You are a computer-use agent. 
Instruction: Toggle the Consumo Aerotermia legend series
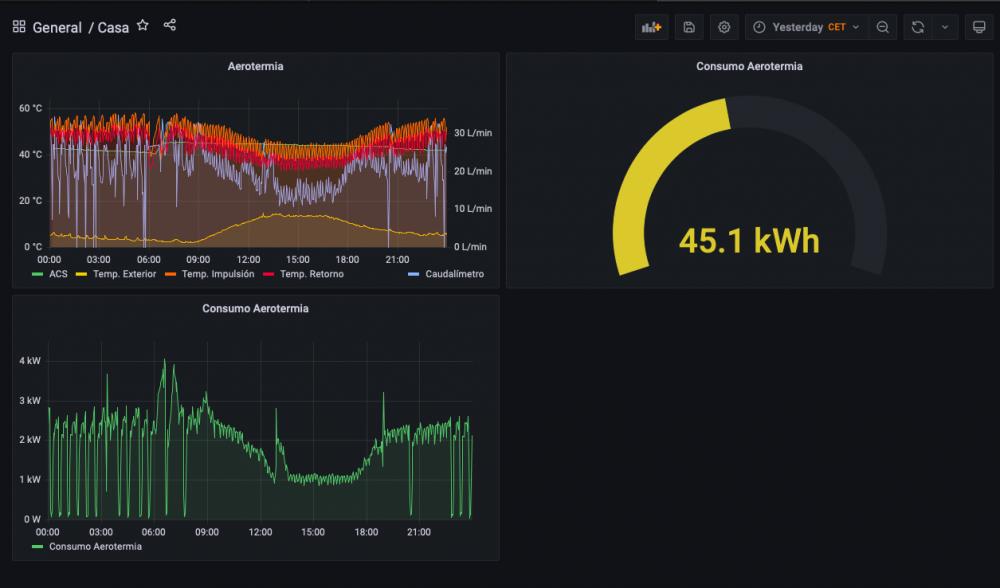(95, 547)
